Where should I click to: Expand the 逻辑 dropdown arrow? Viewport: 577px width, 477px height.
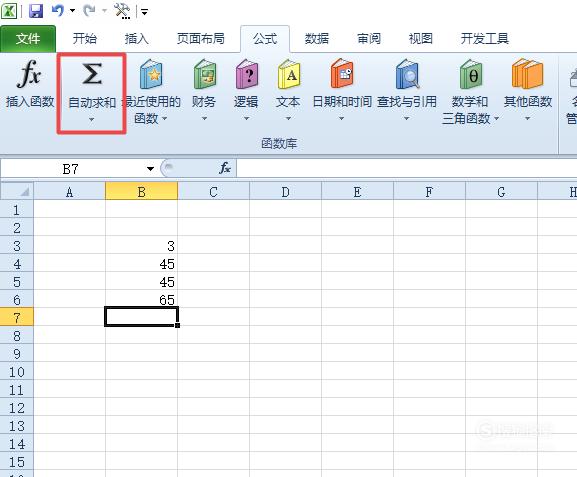(247, 119)
